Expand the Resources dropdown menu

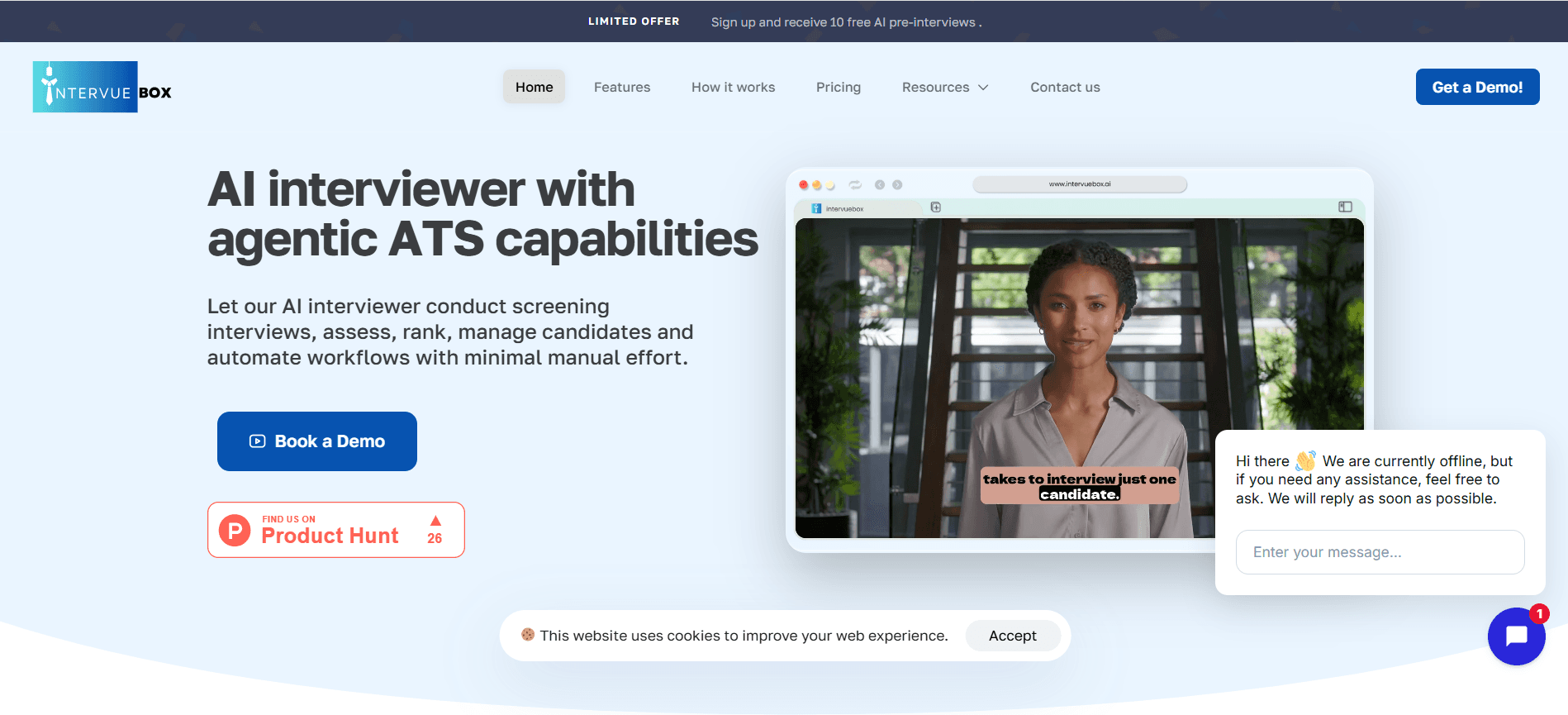click(945, 88)
